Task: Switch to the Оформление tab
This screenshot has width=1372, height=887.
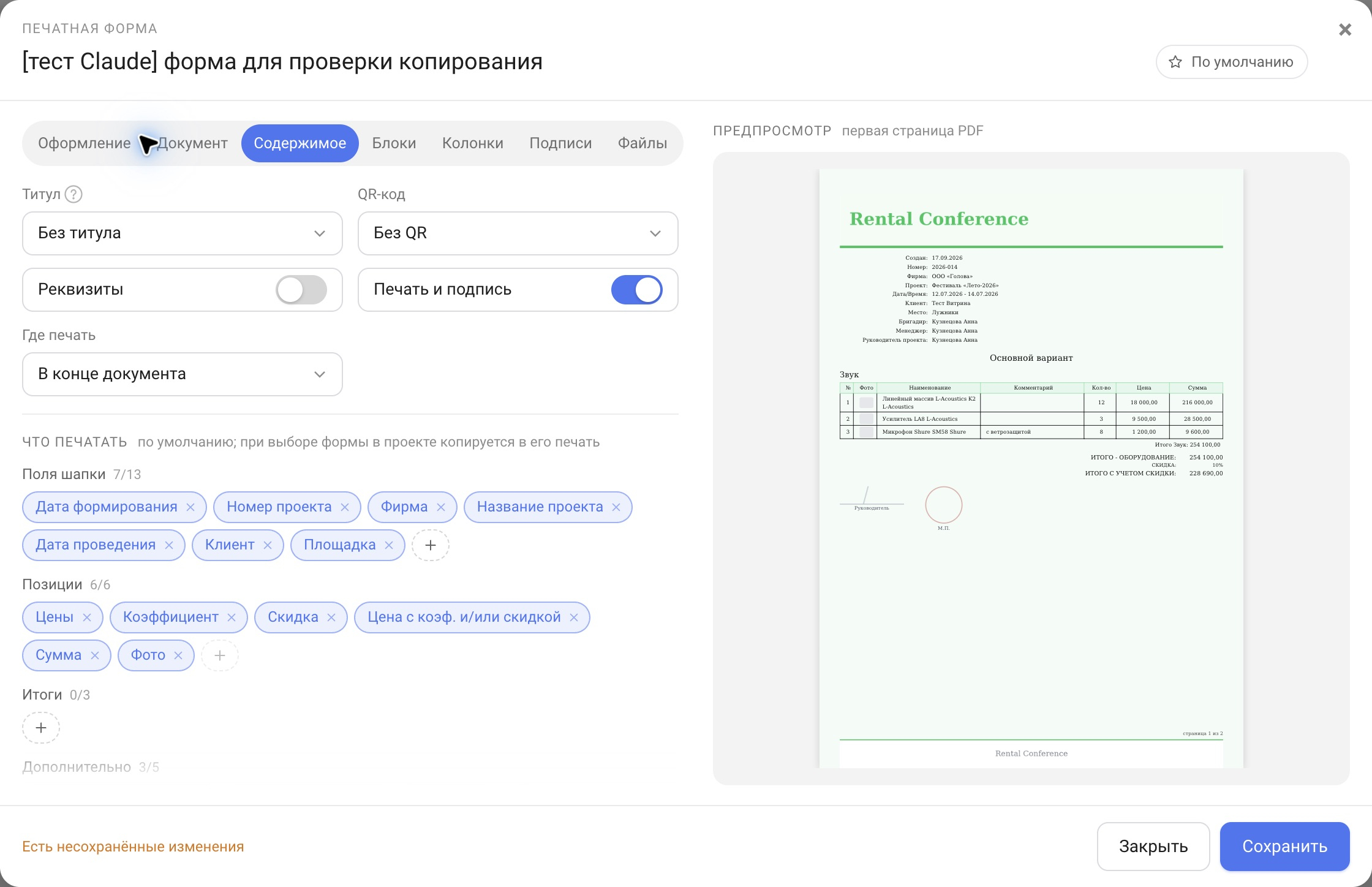Action: pos(85,143)
